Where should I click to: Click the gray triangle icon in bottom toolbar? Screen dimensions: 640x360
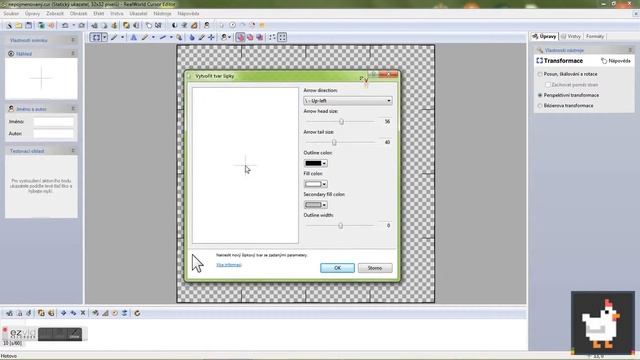(105, 313)
